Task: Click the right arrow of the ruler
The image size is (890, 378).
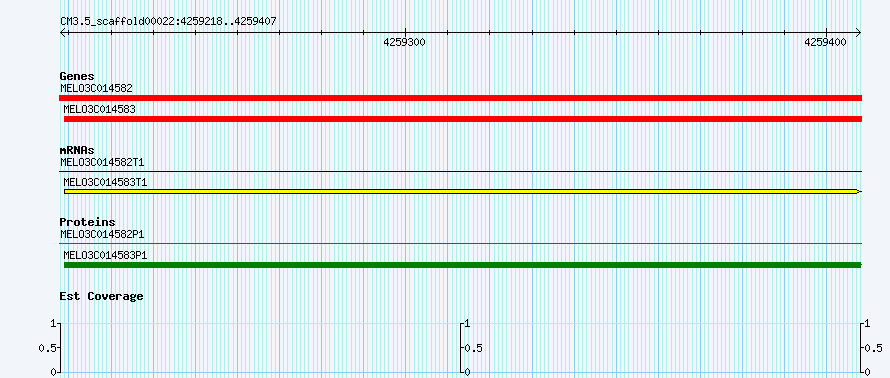Action: (858, 33)
